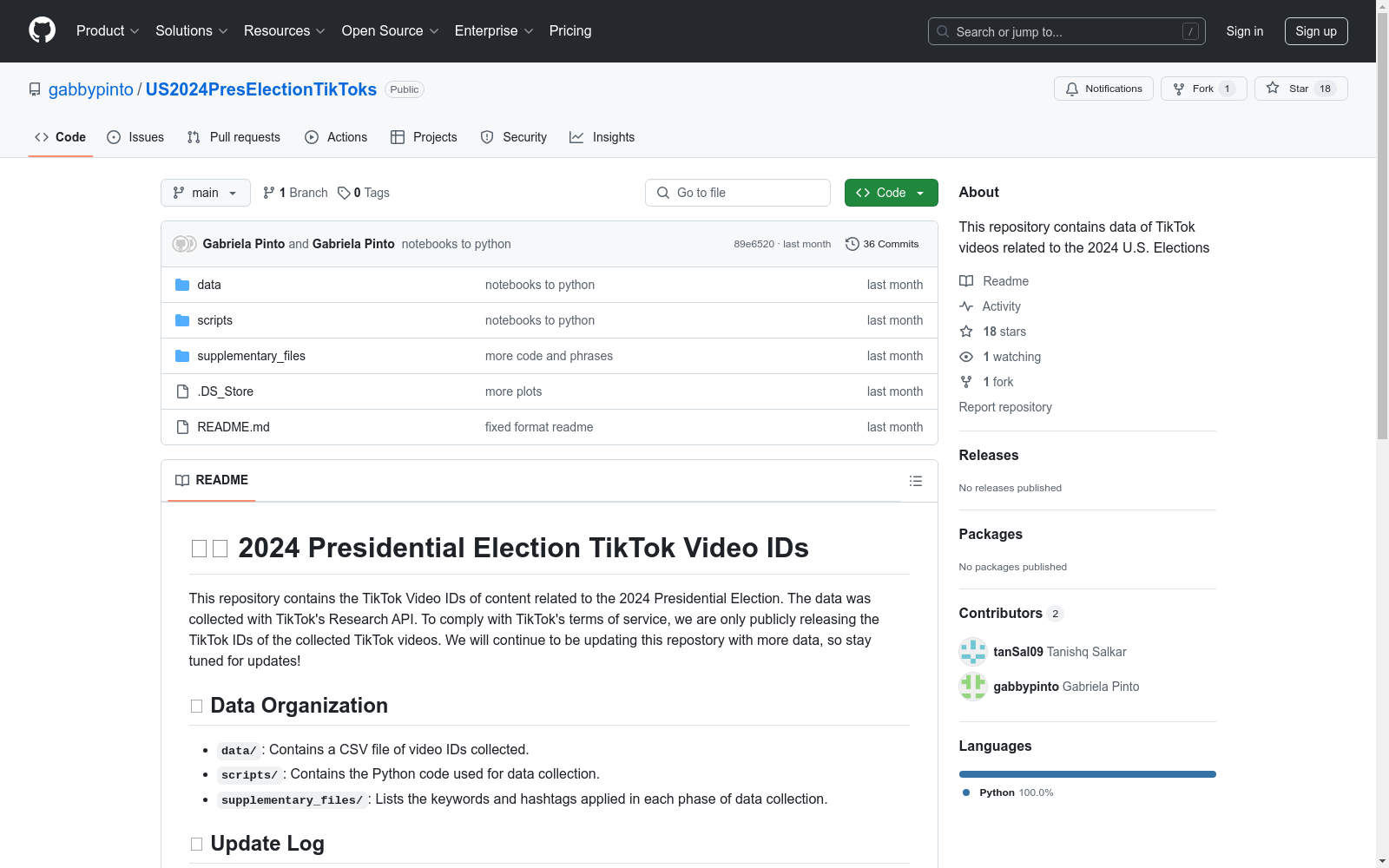Open the supplementary_files folder icon

pyautogui.click(x=182, y=356)
